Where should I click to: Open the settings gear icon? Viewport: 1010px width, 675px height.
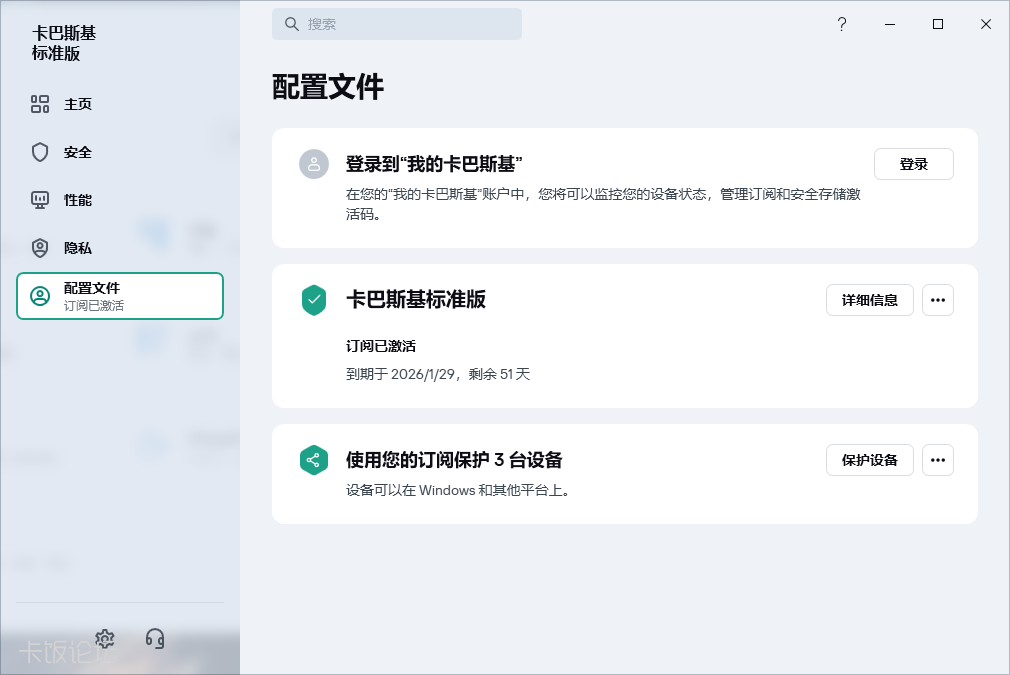[105, 639]
